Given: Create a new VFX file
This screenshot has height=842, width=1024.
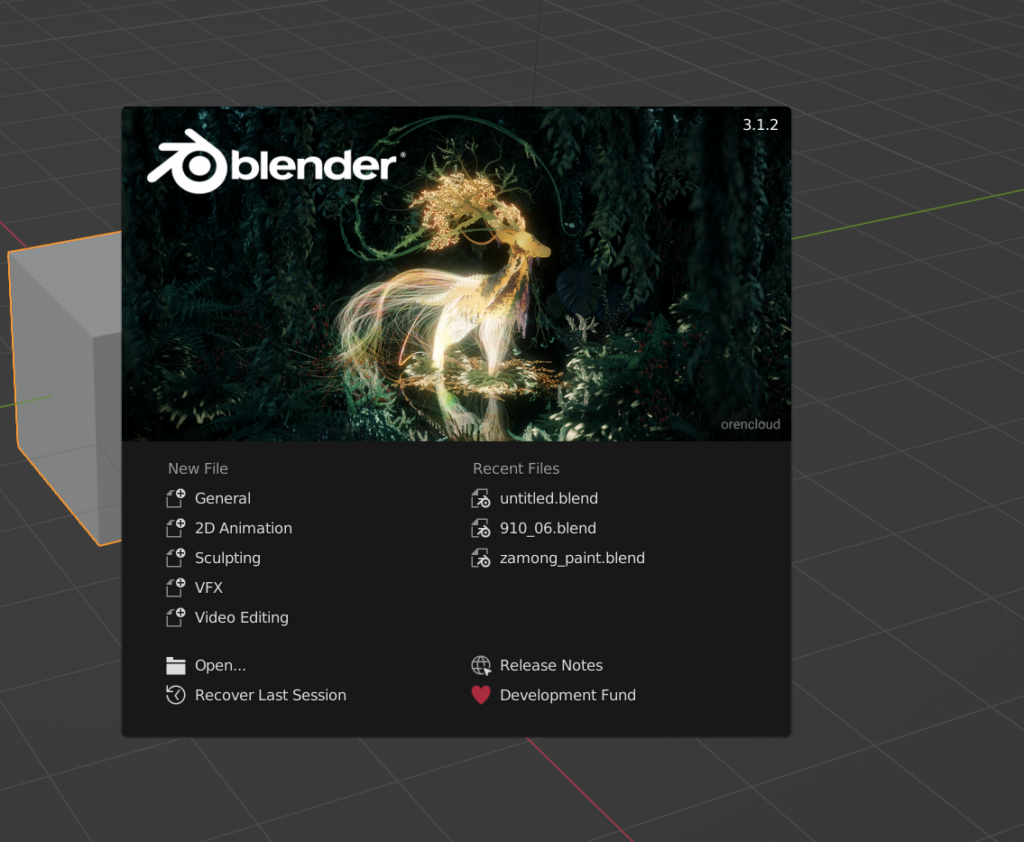Looking at the screenshot, I should pos(209,588).
